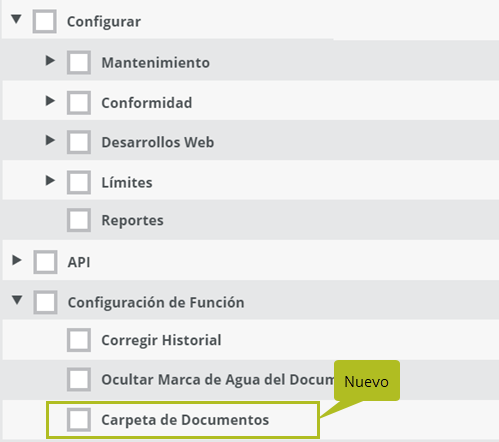
Task: Enable the Reportes checkbox
Action: pyautogui.click(x=79, y=220)
